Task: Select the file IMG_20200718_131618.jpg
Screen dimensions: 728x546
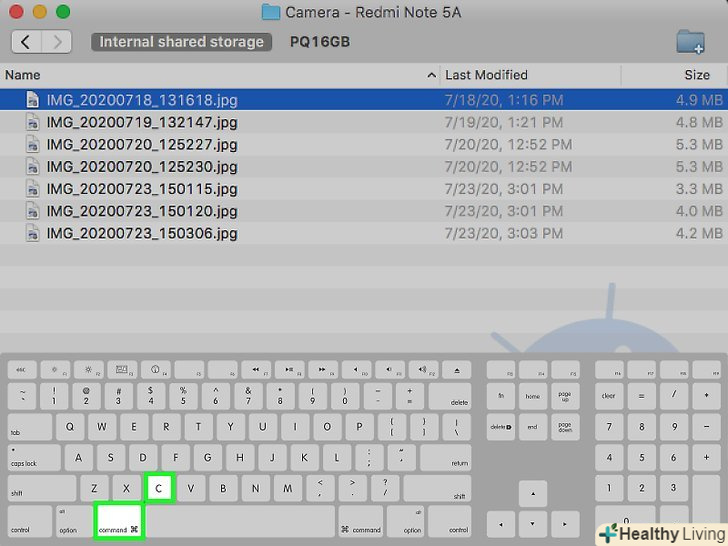Action: pyautogui.click(x=142, y=100)
